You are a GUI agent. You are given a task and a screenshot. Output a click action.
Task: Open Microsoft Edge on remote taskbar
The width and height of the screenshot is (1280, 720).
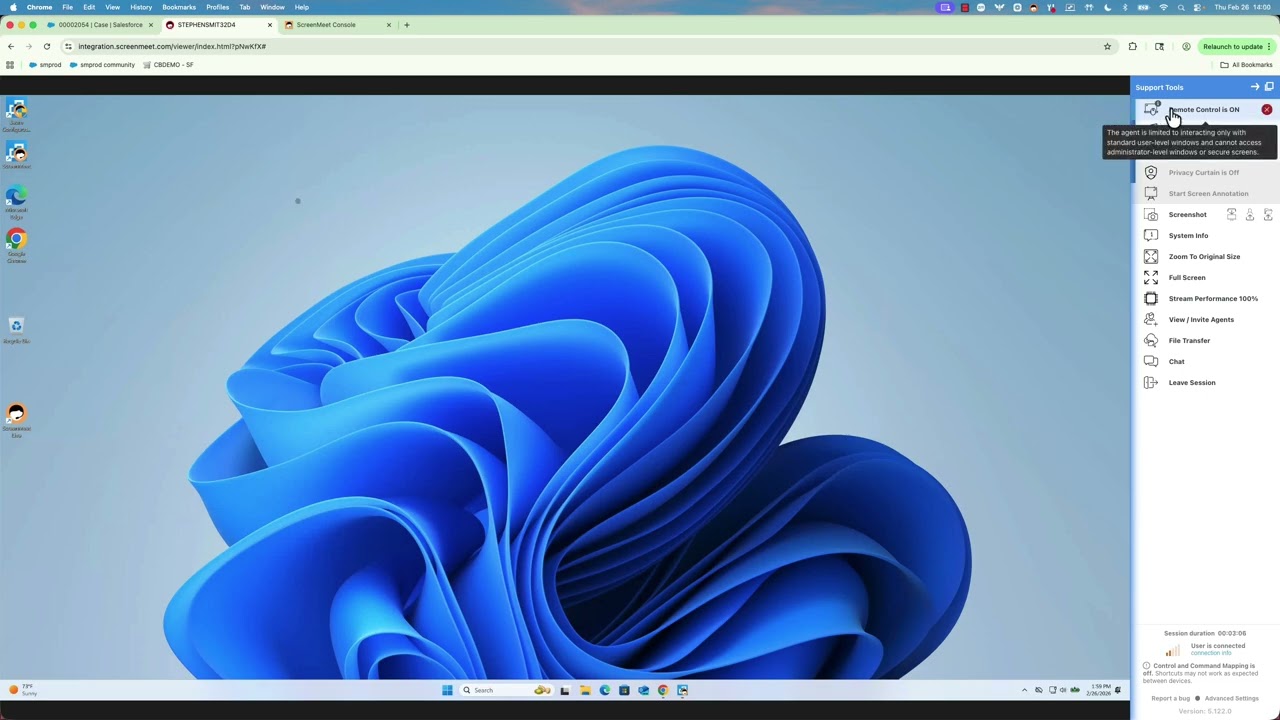click(604, 690)
